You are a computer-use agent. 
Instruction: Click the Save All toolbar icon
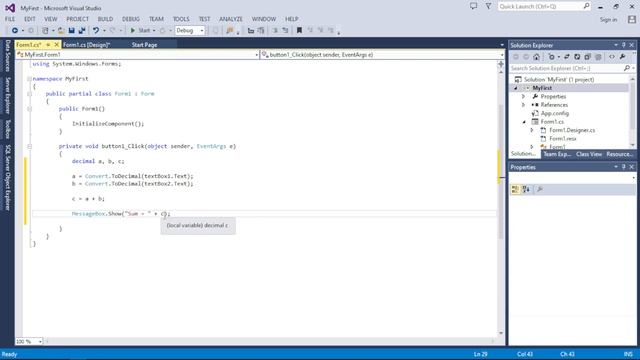tap(82, 31)
